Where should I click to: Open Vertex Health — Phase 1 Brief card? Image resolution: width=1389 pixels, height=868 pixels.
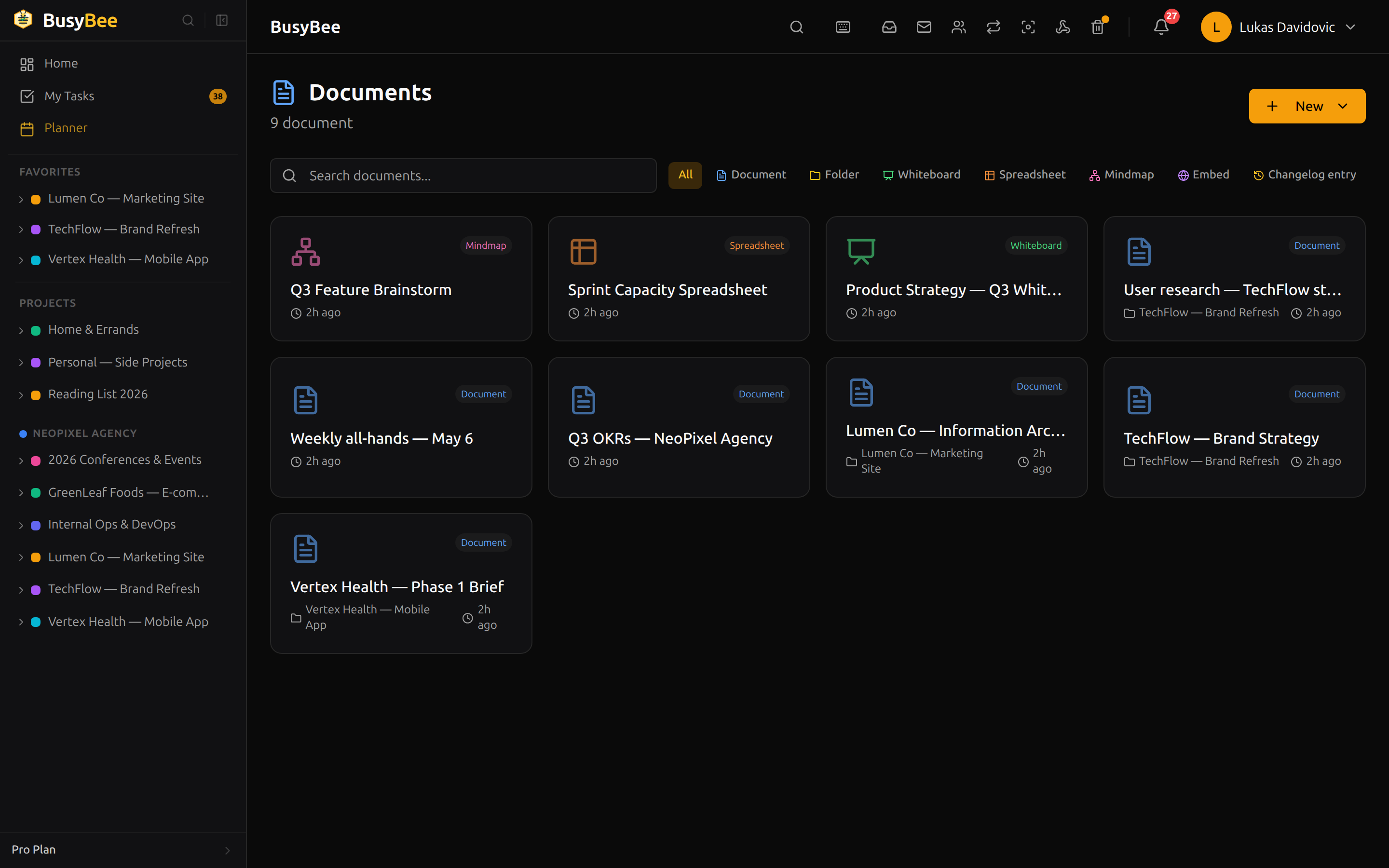click(x=401, y=583)
